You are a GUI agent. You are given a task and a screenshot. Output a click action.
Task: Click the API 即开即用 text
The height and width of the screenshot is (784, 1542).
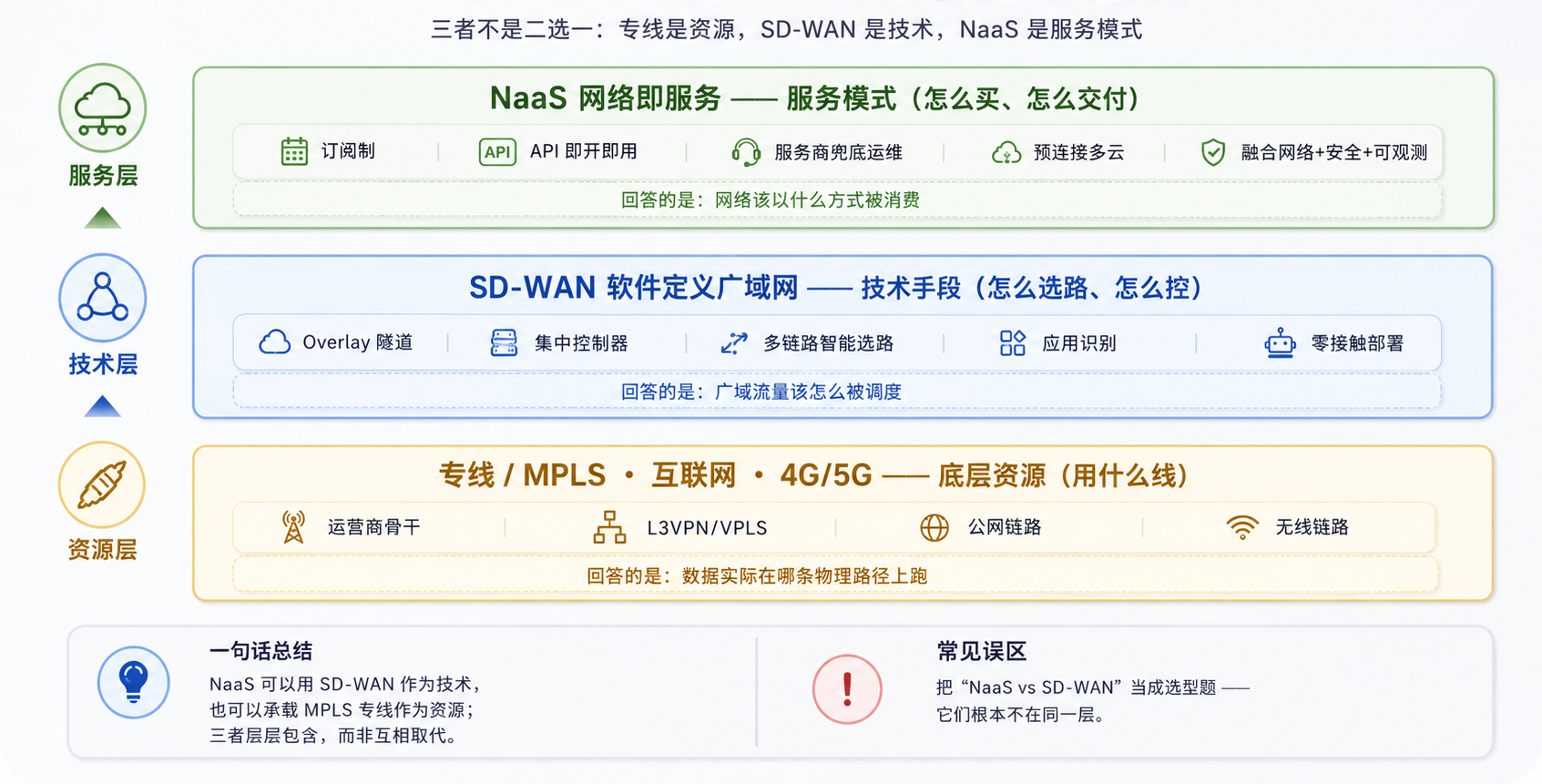584,151
